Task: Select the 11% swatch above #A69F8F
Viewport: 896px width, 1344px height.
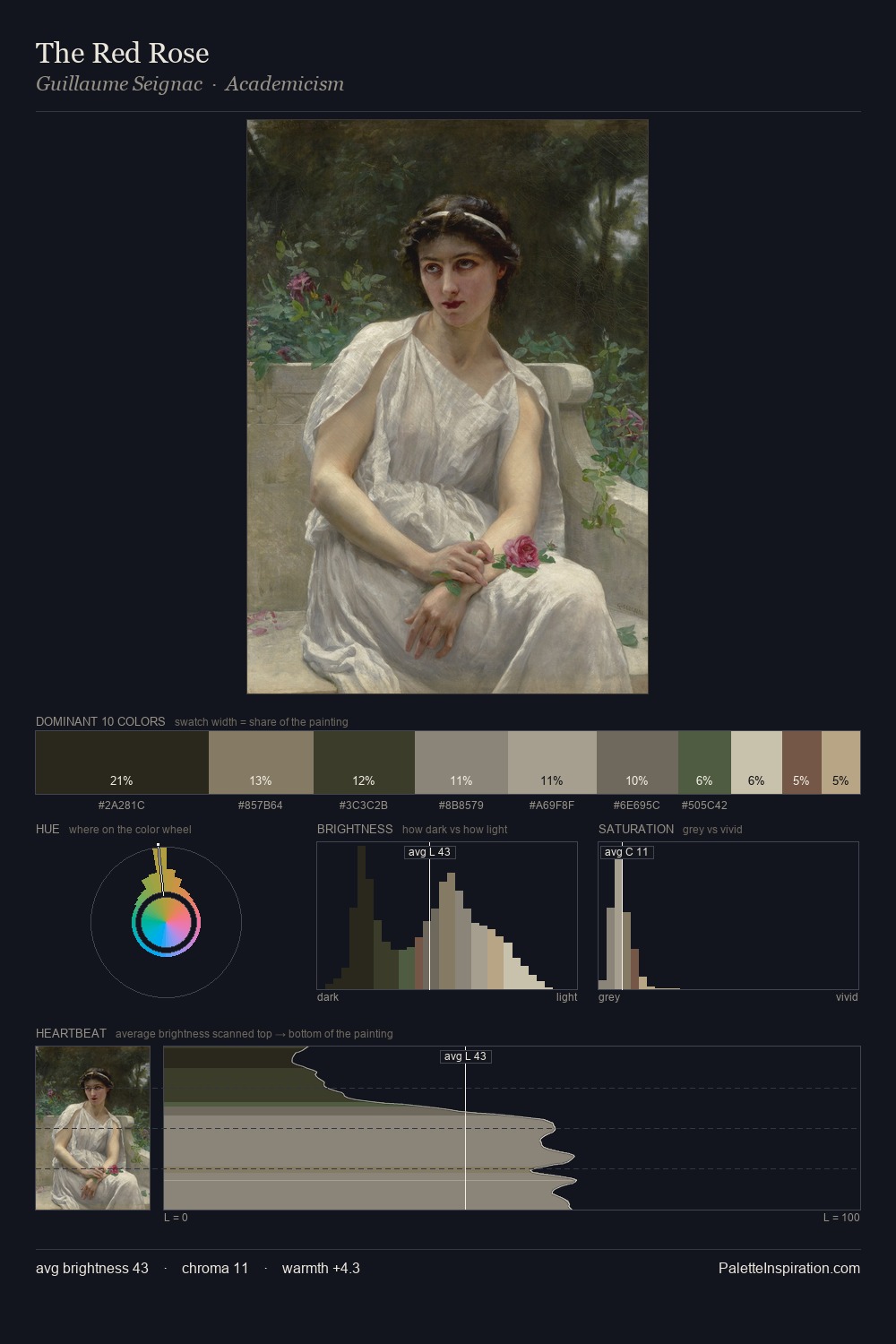Action: (x=552, y=762)
